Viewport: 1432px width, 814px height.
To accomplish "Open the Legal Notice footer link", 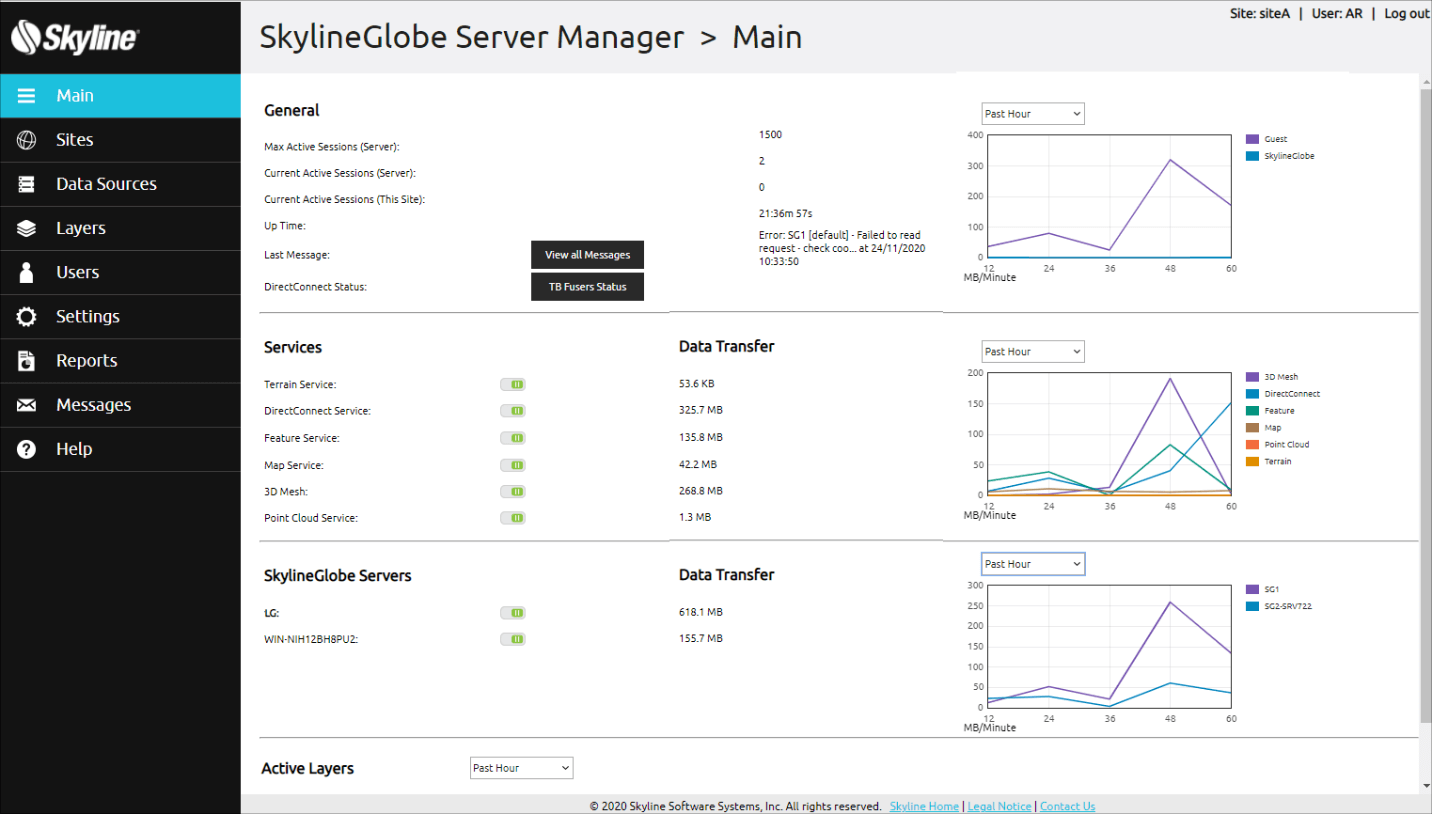I will (x=999, y=806).
